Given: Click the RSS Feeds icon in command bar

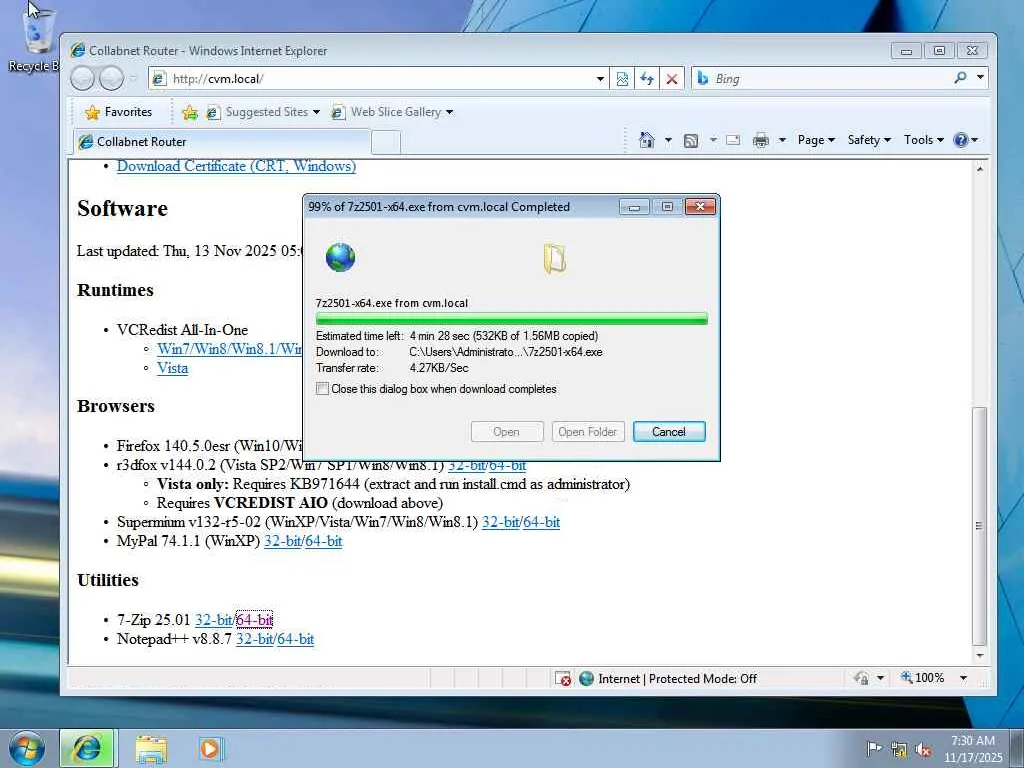Looking at the screenshot, I should click(691, 140).
